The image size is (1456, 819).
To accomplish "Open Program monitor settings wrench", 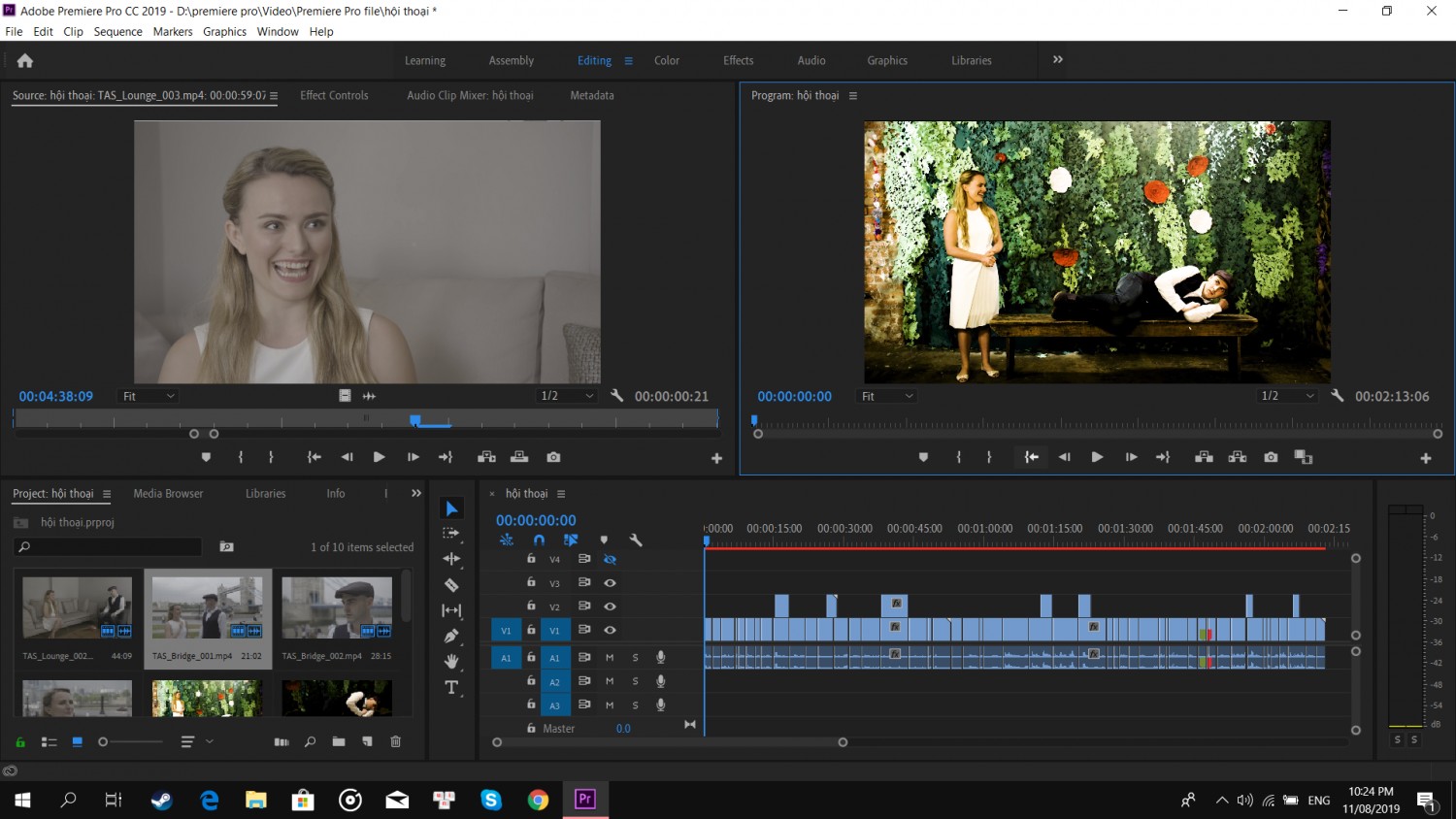I will pos(1337,396).
